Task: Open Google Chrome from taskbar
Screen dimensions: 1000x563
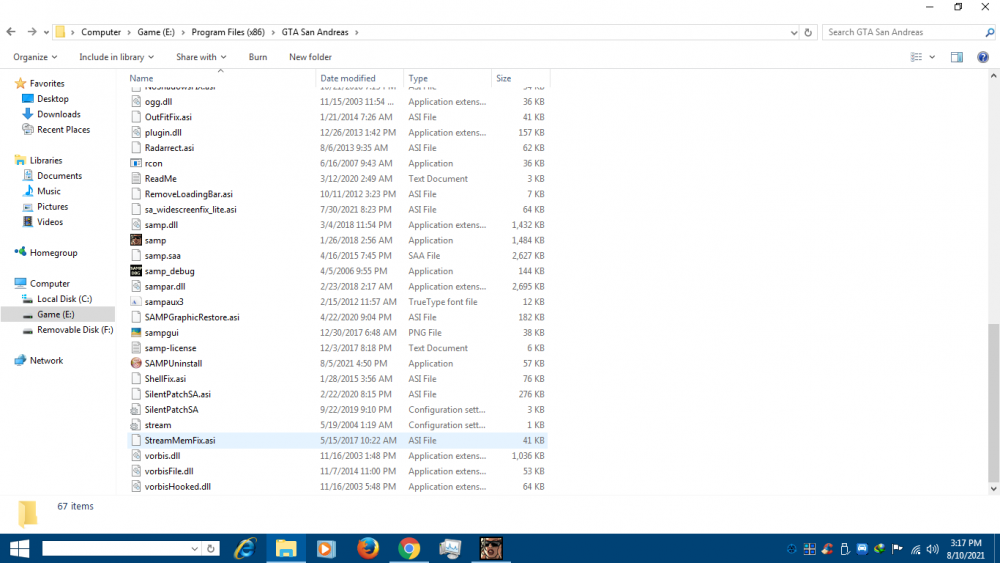Action: pyautogui.click(x=409, y=548)
